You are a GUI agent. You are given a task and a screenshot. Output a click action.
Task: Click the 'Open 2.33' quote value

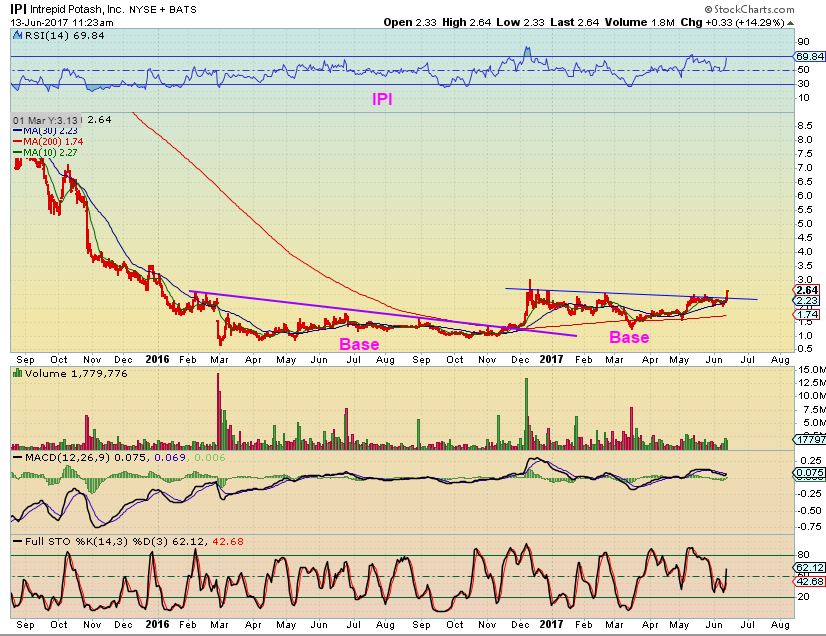point(410,22)
